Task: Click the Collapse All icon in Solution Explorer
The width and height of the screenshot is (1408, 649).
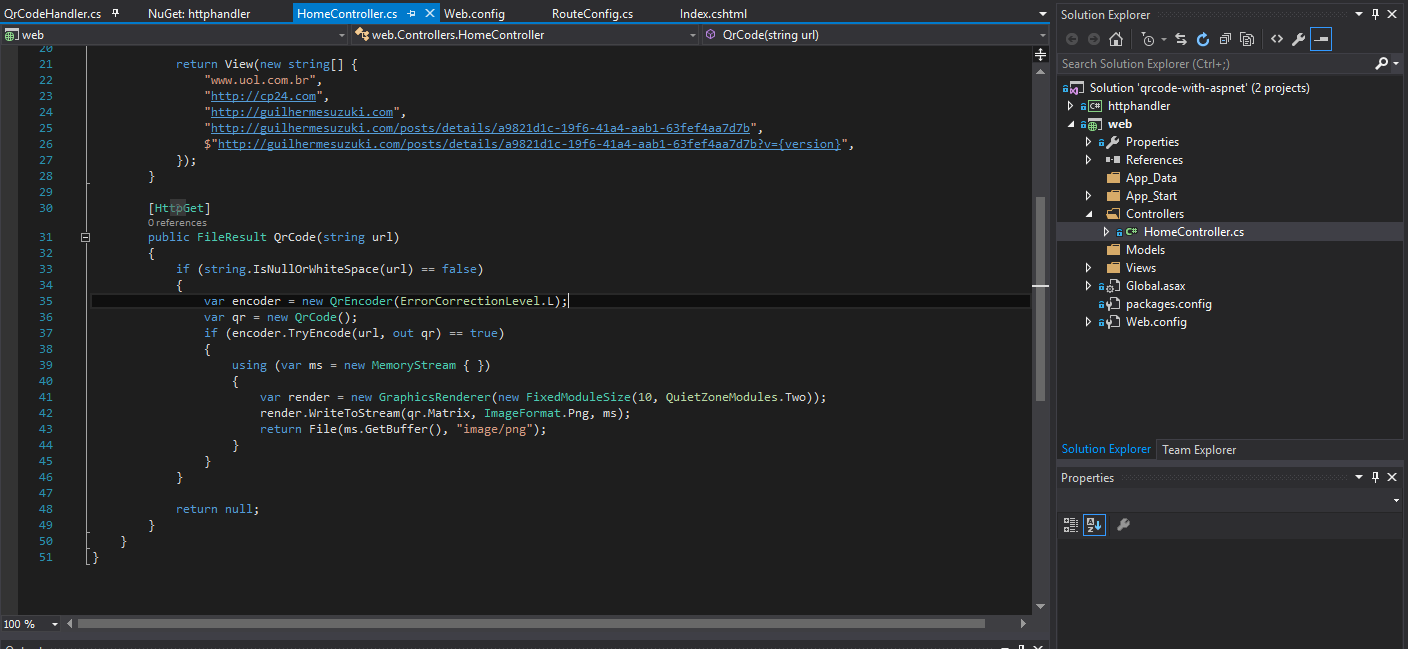Action: click(1225, 39)
